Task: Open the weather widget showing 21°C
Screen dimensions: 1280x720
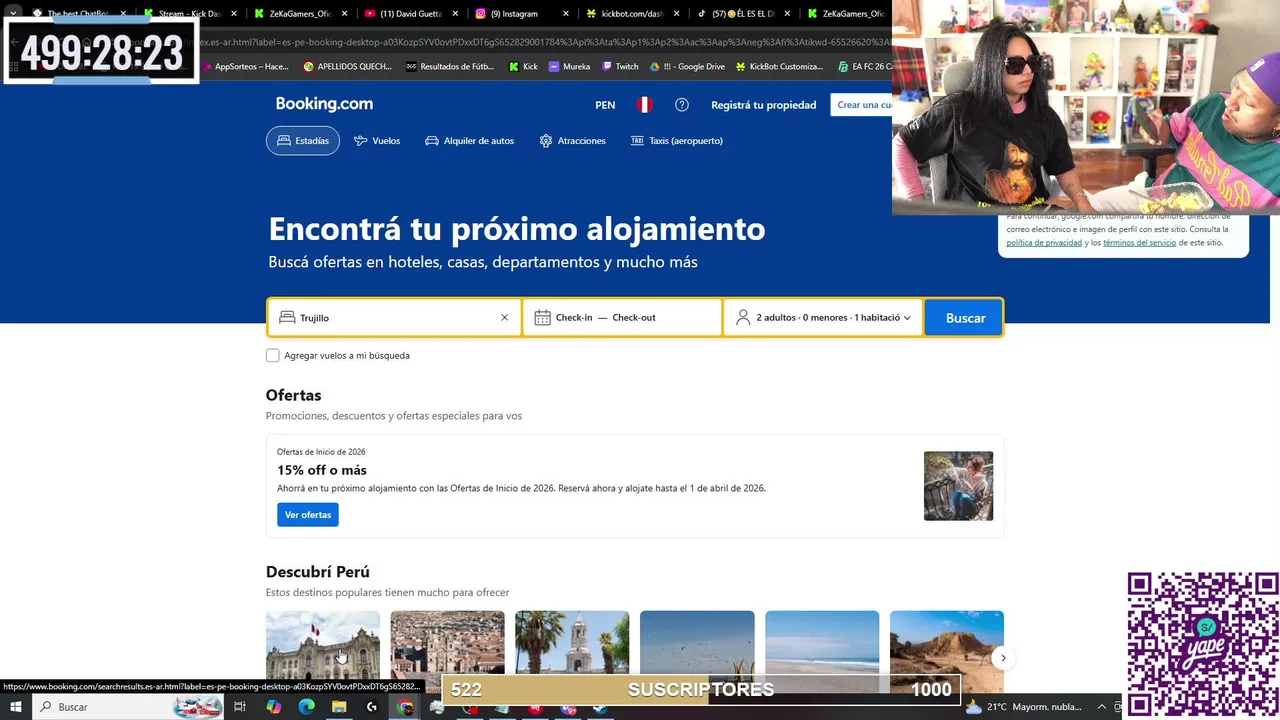Action: click(1025, 707)
